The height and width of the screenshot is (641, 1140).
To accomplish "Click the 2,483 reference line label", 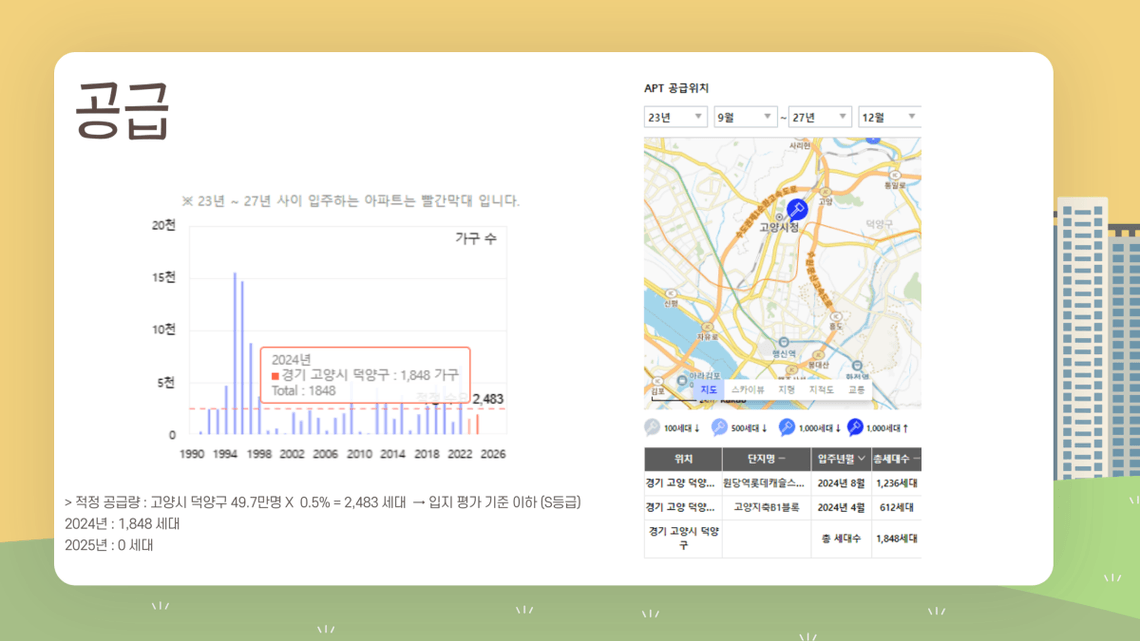I will pyautogui.click(x=488, y=399).
